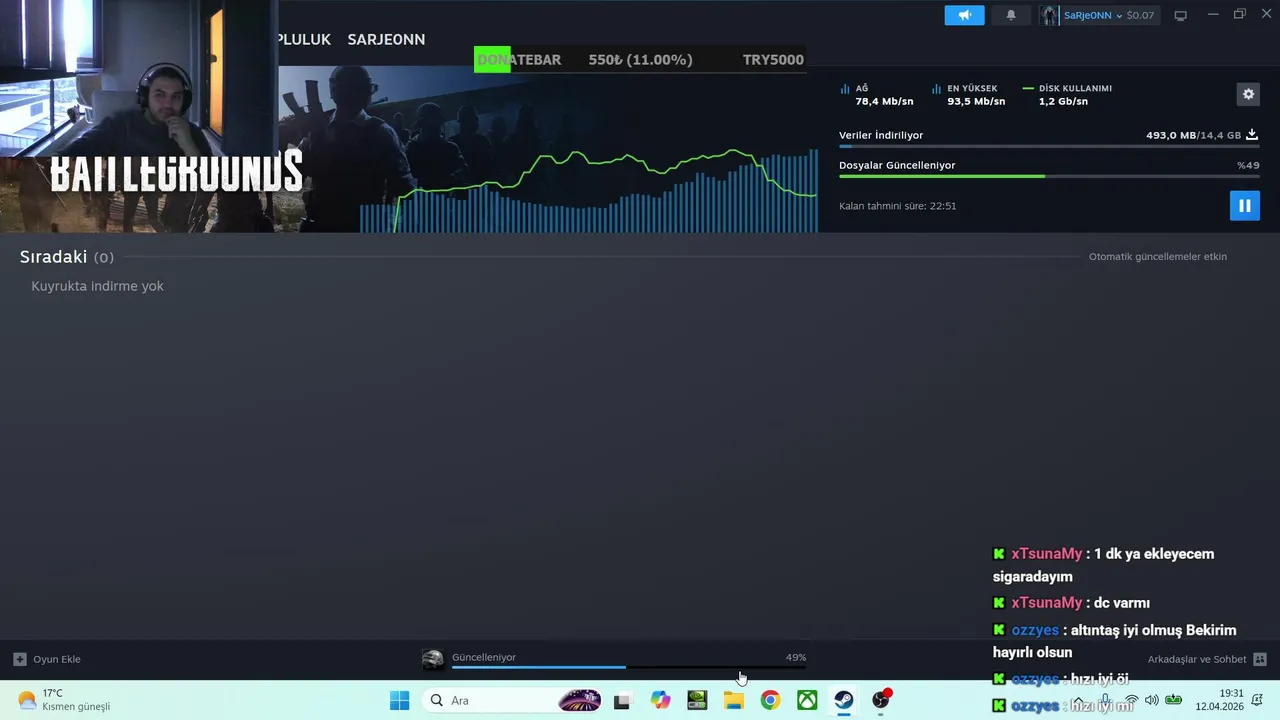Open File Explorer from the taskbar

pyautogui.click(x=734, y=700)
